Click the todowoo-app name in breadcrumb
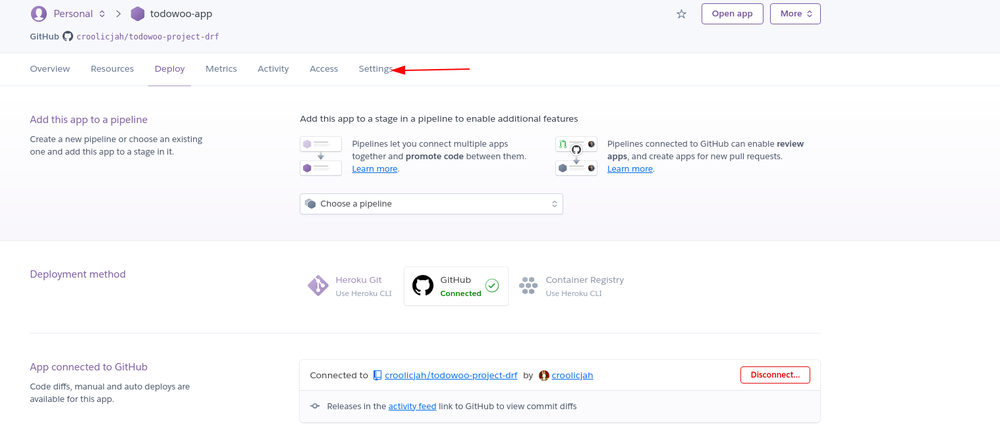Image resolution: width=1000 pixels, height=448 pixels. tap(181, 13)
